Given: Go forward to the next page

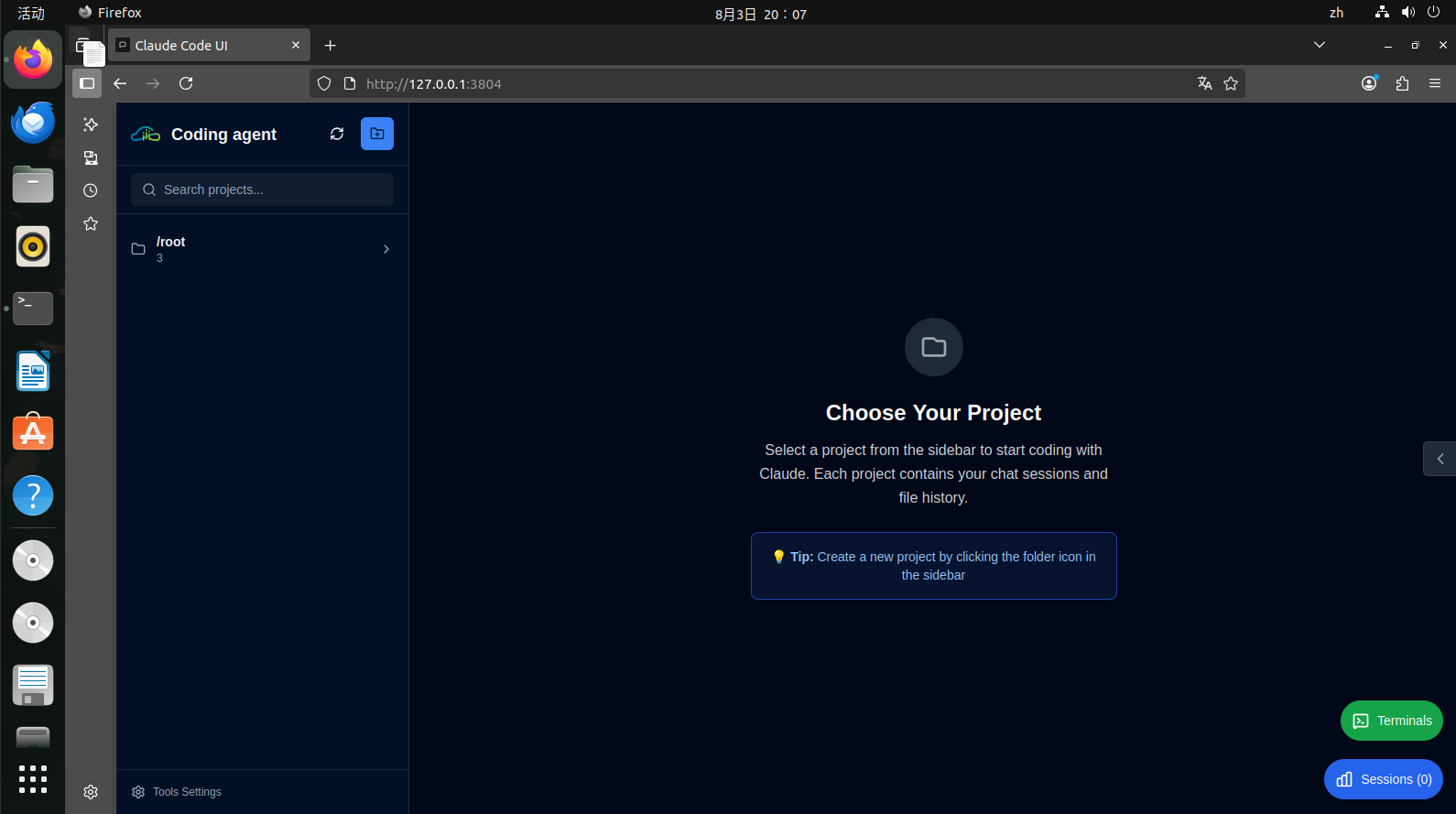Looking at the screenshot, I should pos(153,83).
